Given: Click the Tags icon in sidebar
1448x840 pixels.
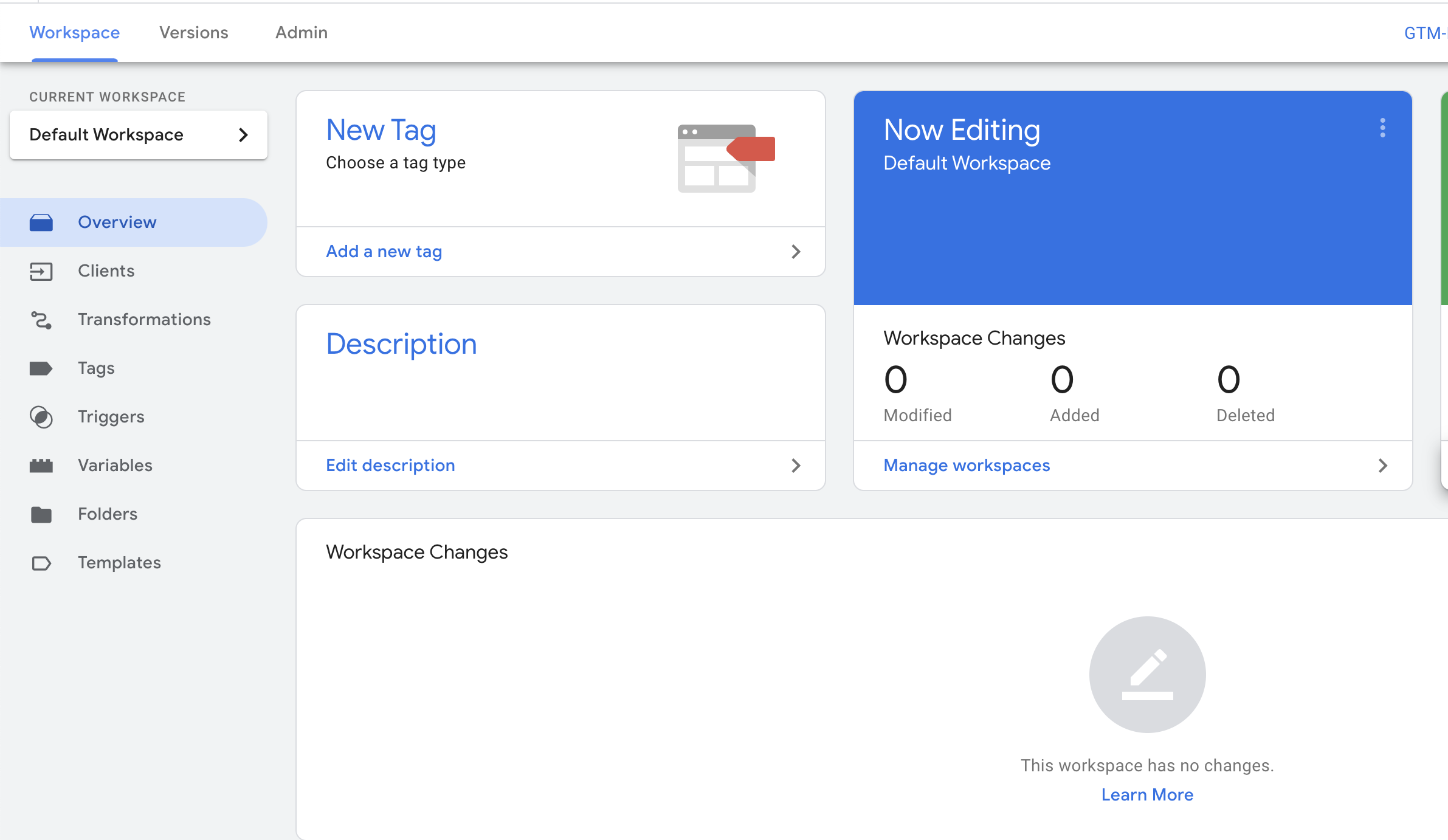Looking at the screenshot, I should (41, 367).
